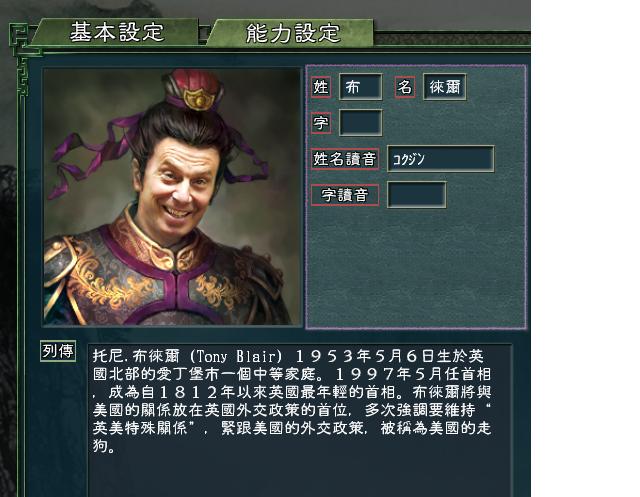Click the 列傳 biography button
This screenshot has height=497, width=640.
[58, 351]
